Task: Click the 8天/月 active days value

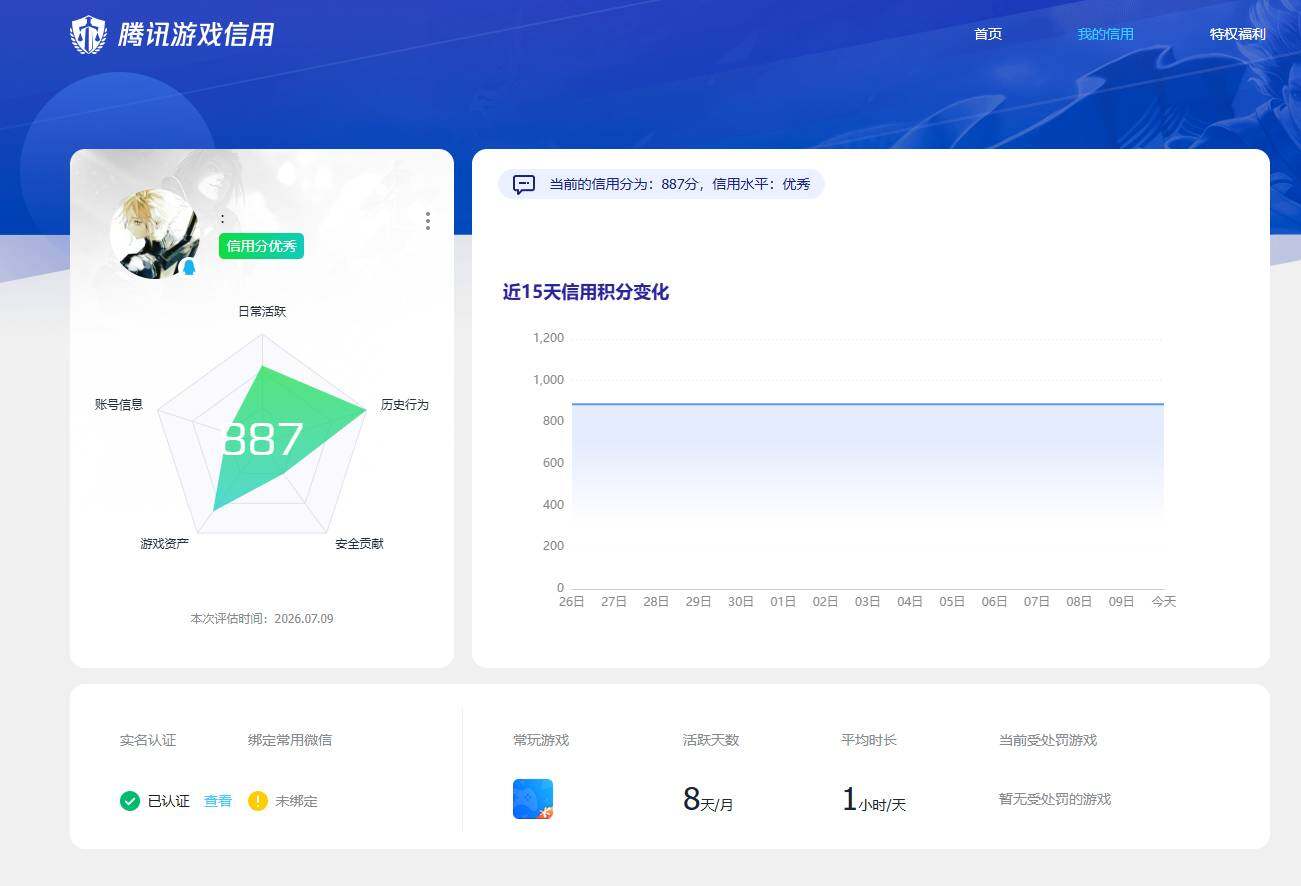Action: (708, 800)
